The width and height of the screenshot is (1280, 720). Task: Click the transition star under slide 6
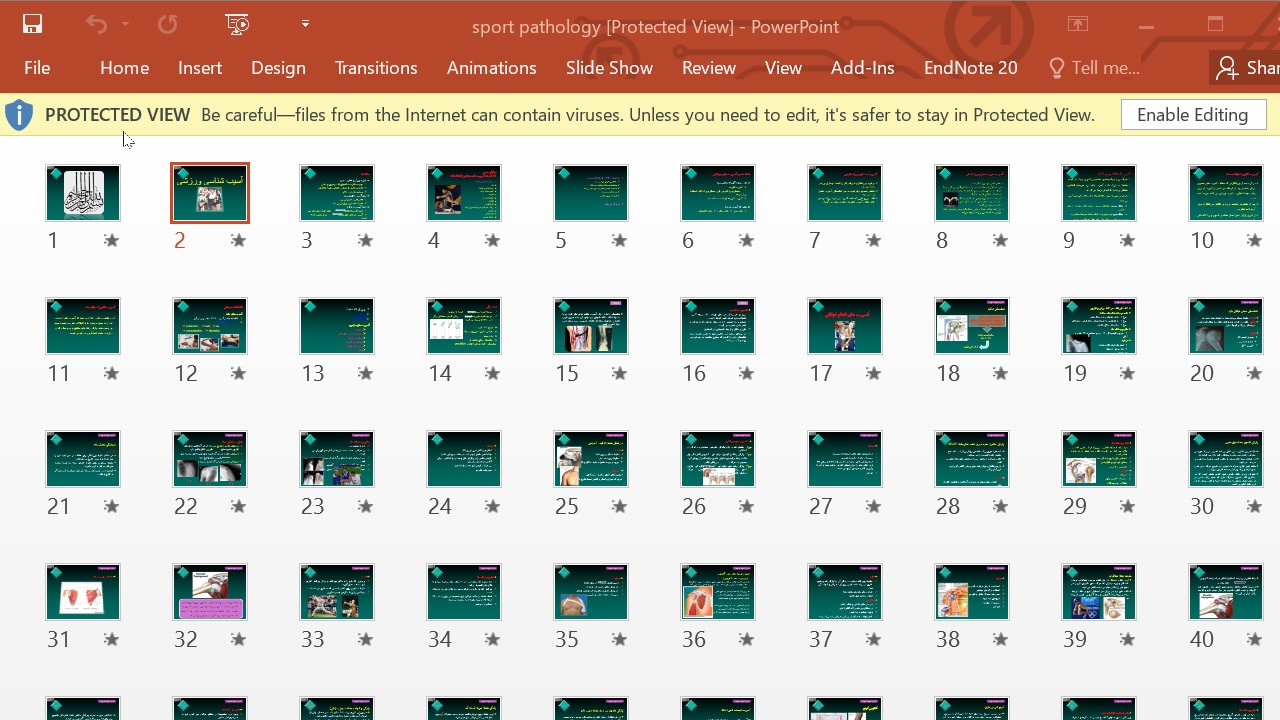click(x=746, y=240)
